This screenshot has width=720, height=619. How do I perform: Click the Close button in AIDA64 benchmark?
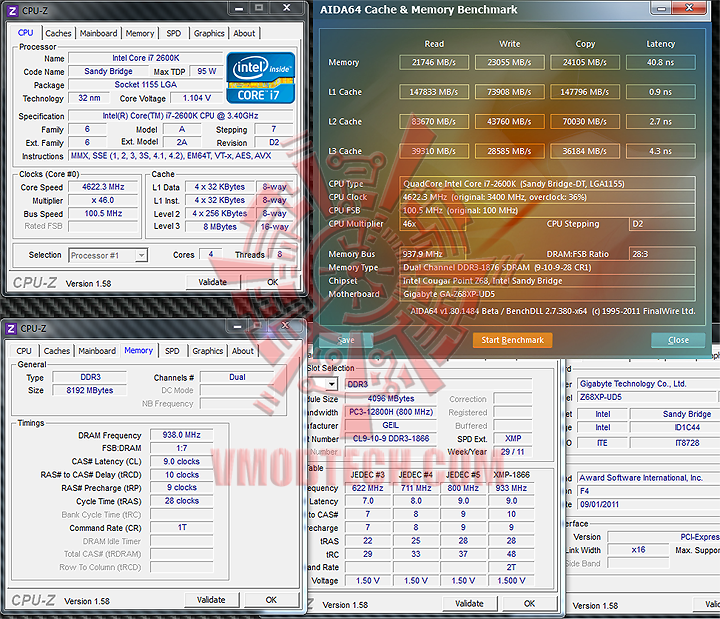(x=678, y=340)
